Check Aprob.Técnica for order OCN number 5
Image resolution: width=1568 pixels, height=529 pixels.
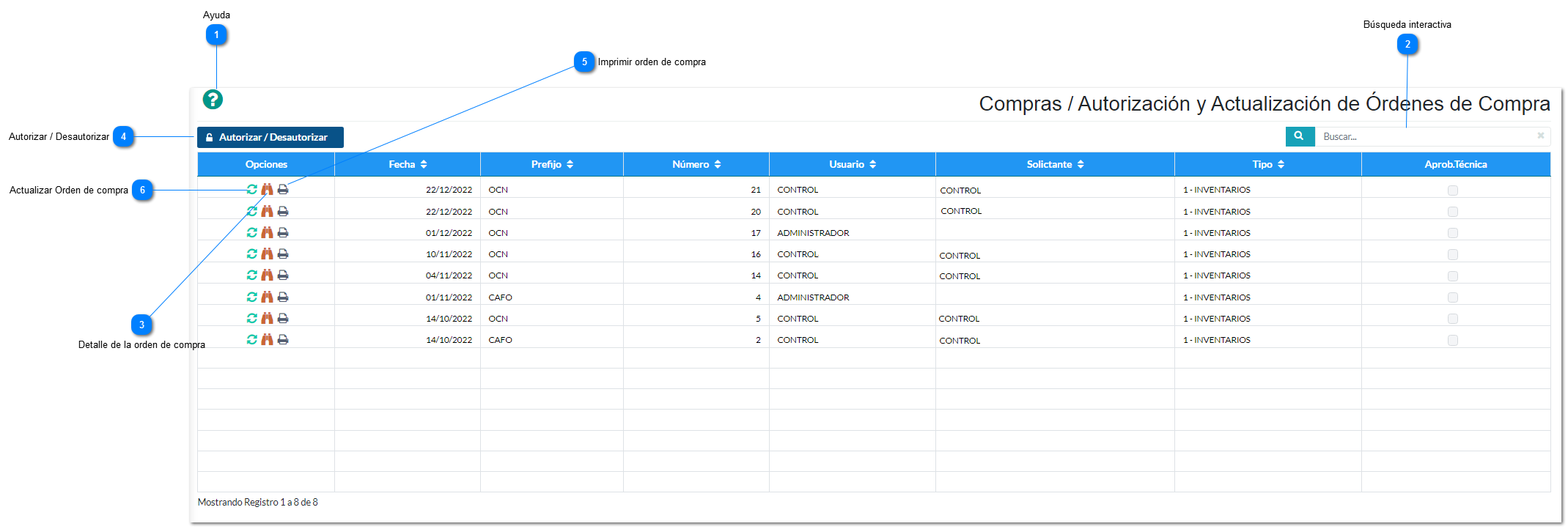1453,319
